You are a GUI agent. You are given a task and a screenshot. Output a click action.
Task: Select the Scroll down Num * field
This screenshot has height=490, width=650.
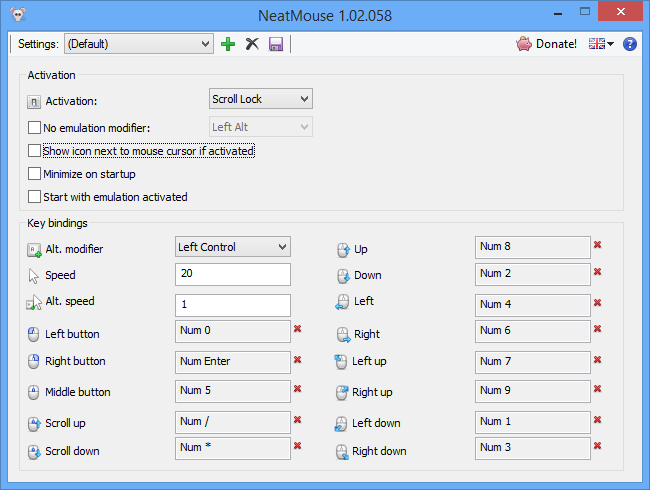(233, 448)
